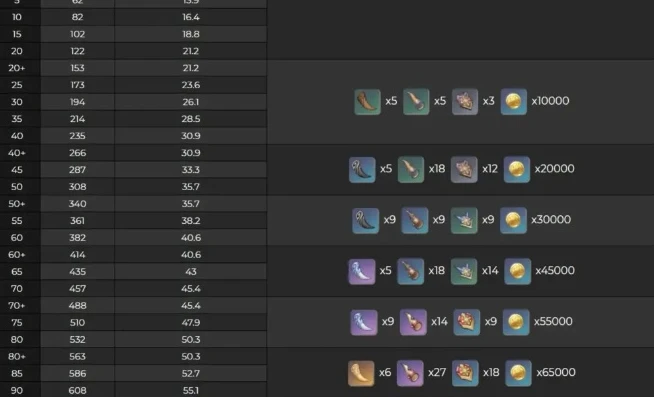
Task: Click the white horn icon in x55000 row
Action: [x=364, y=322]
